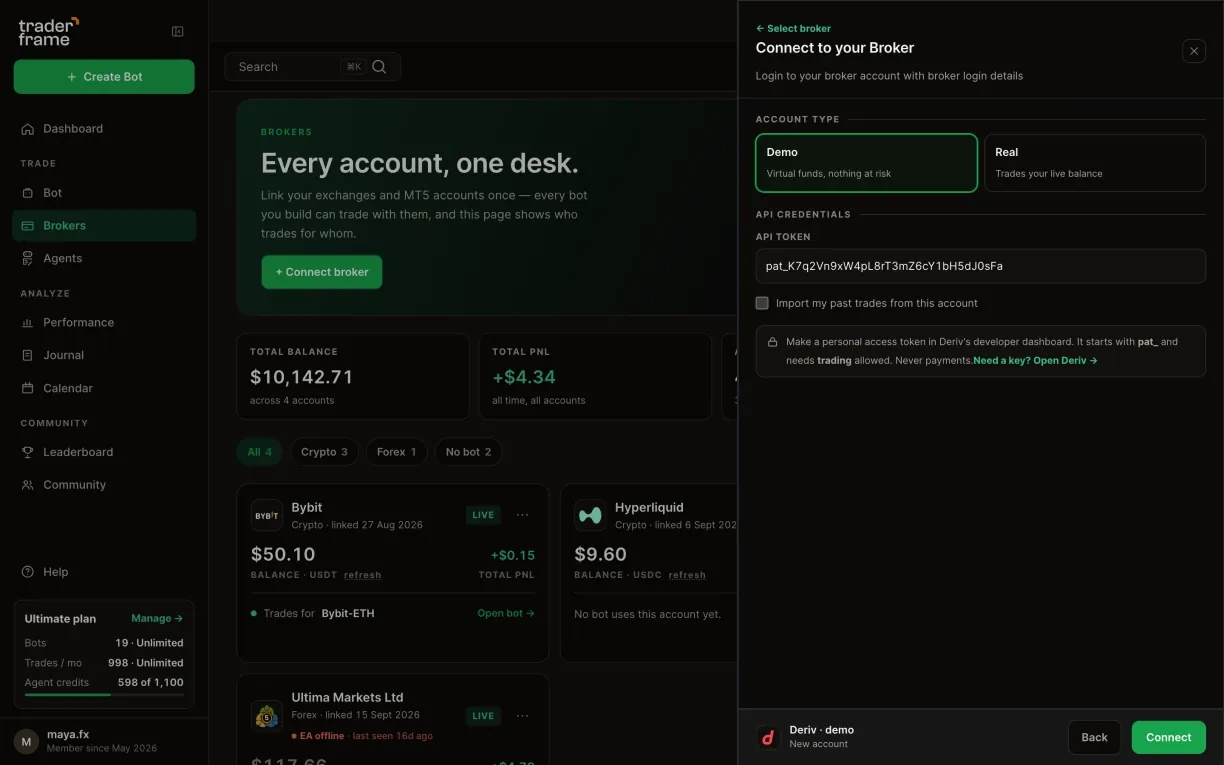Open the Calendar page
The image size is (1224, 765).
(x=104, y=388)
